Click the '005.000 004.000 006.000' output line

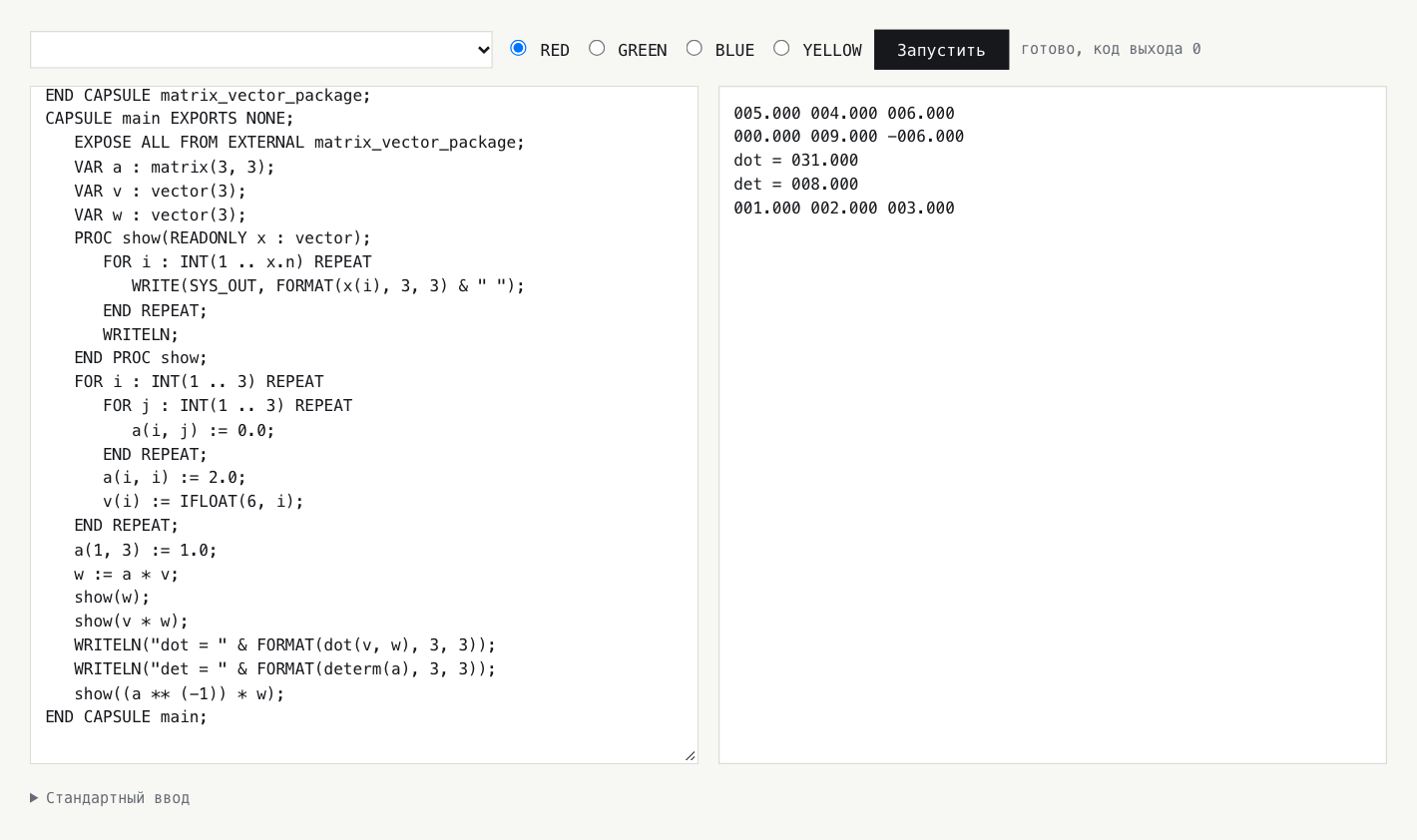[x=844, y=114]
